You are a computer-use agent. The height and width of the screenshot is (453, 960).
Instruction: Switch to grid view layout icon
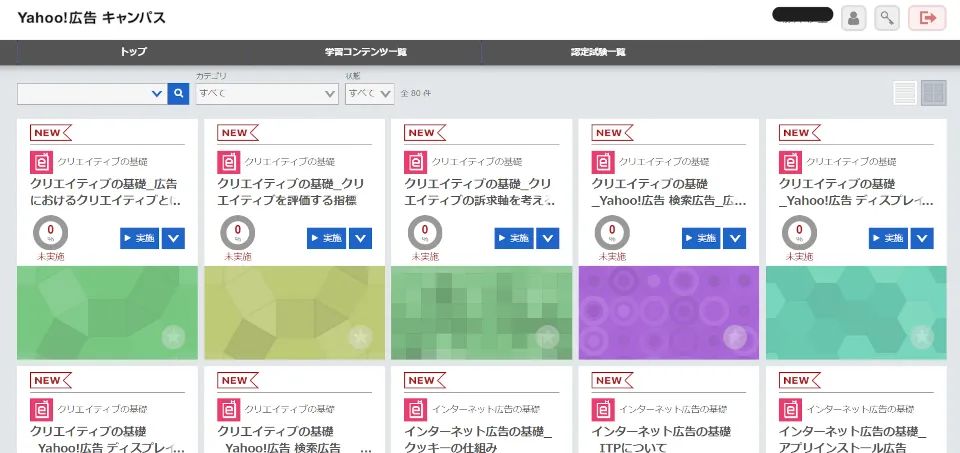[934, 93]
